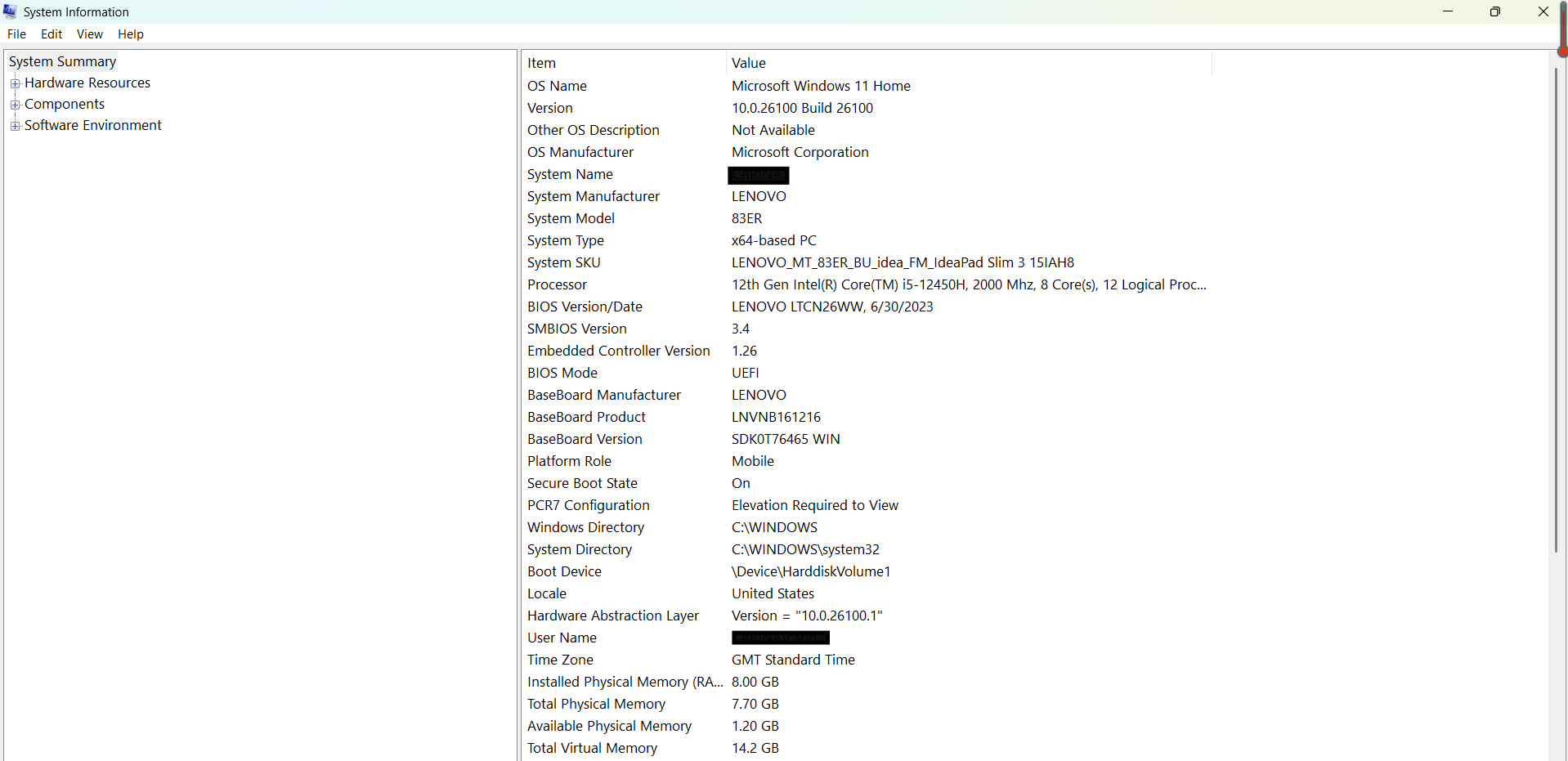1568x761 pixels.
Task: Select the OS Manufacturer row label
Action: 580,152
